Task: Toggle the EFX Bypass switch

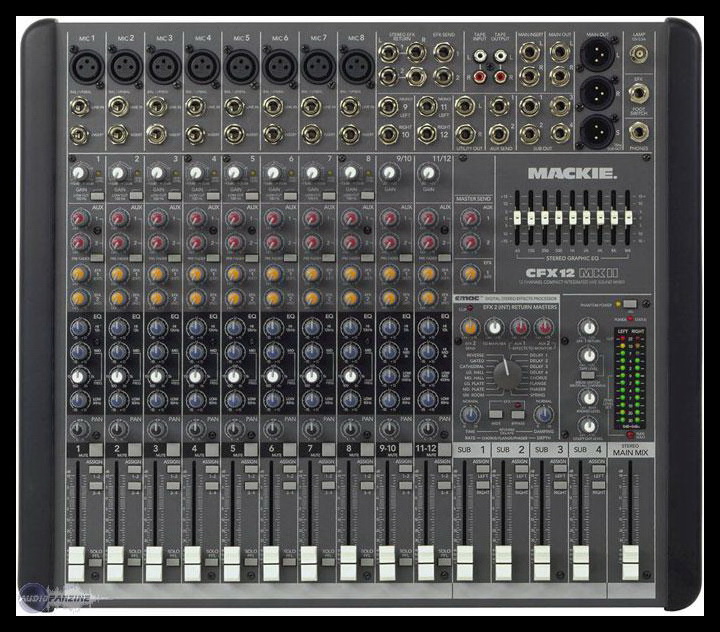Action: tap(518, 414)
